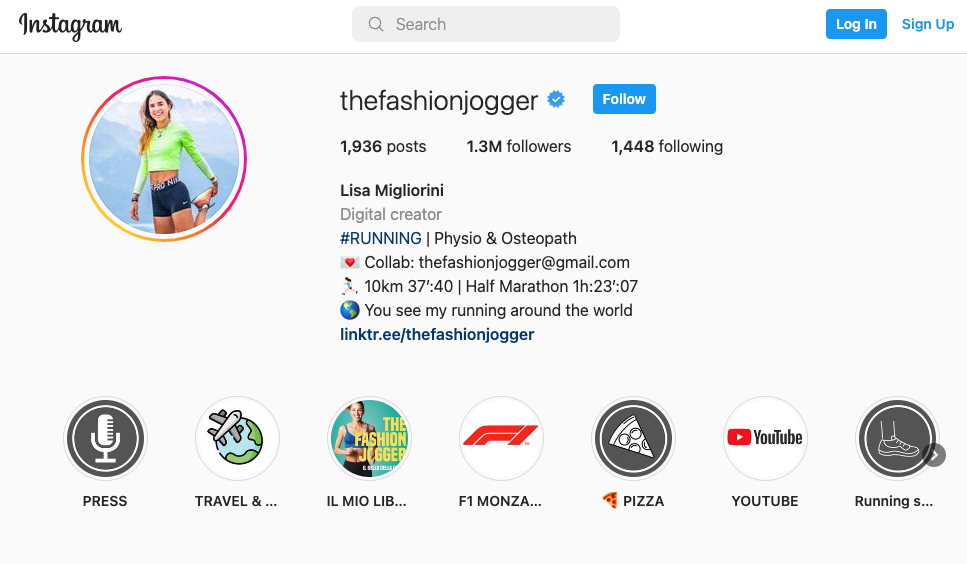The width and height of the screenshot is (967, 564).
Task: Click the blue verified badge
Action: coord(556,99)
